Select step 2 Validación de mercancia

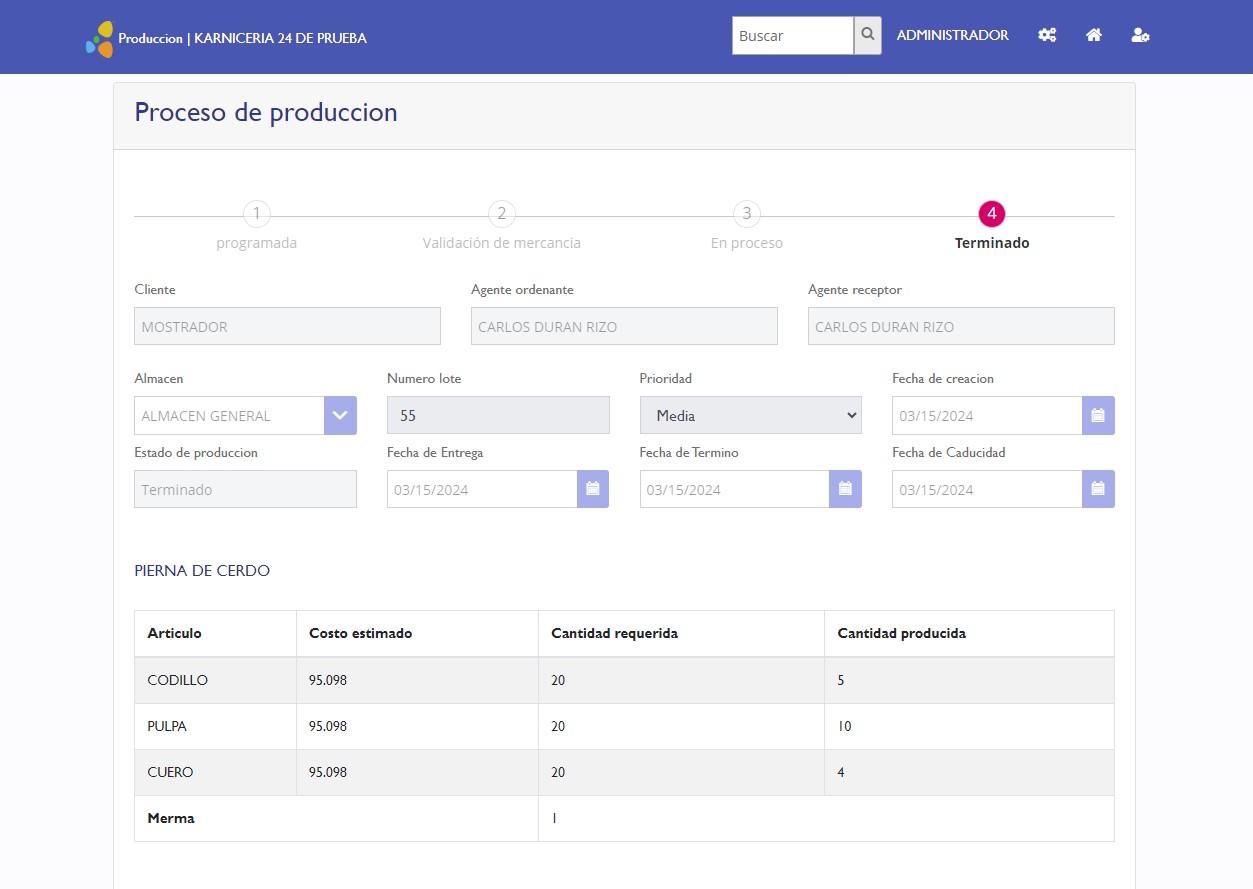pyautogui.click(x=501, y=214)
